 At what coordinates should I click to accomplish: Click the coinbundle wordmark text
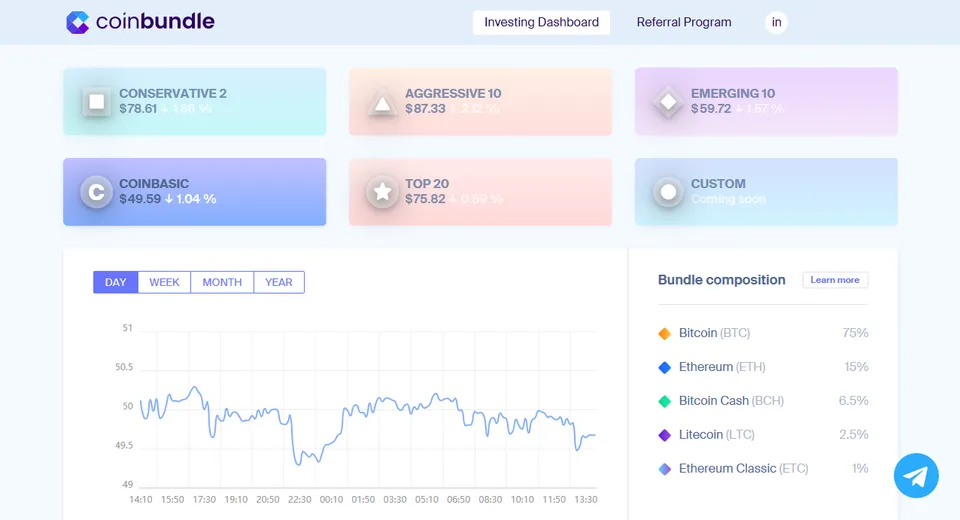(x=156, y=22)
